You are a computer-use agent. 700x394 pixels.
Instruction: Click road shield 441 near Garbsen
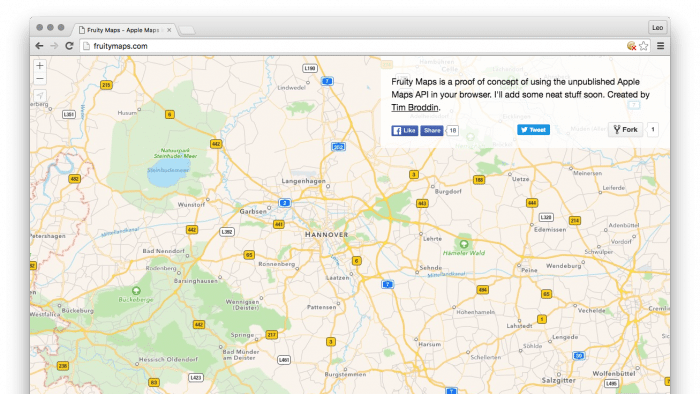(279, 224)
